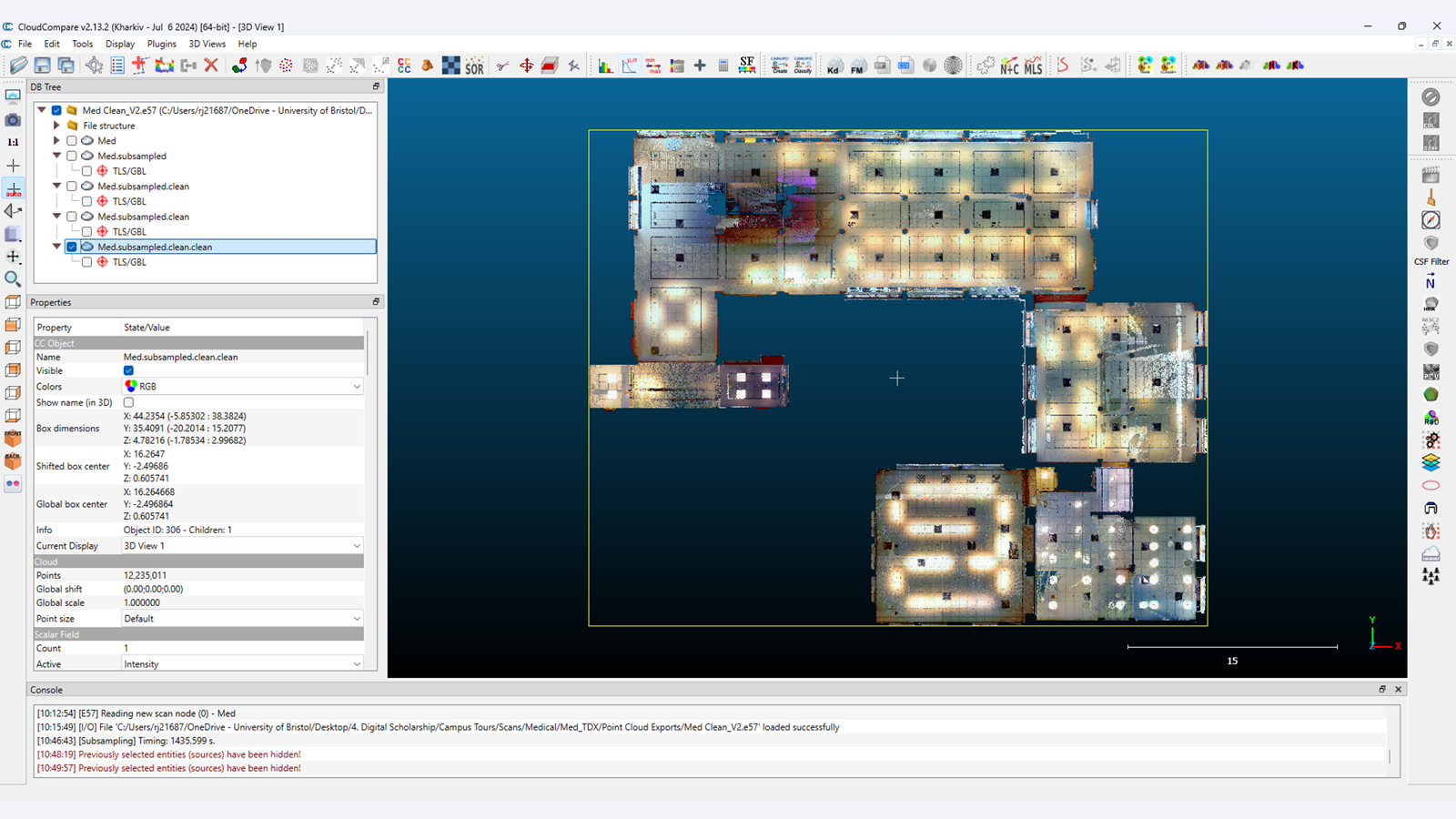Collapse the Med.subsampled node

coord(56,156)
